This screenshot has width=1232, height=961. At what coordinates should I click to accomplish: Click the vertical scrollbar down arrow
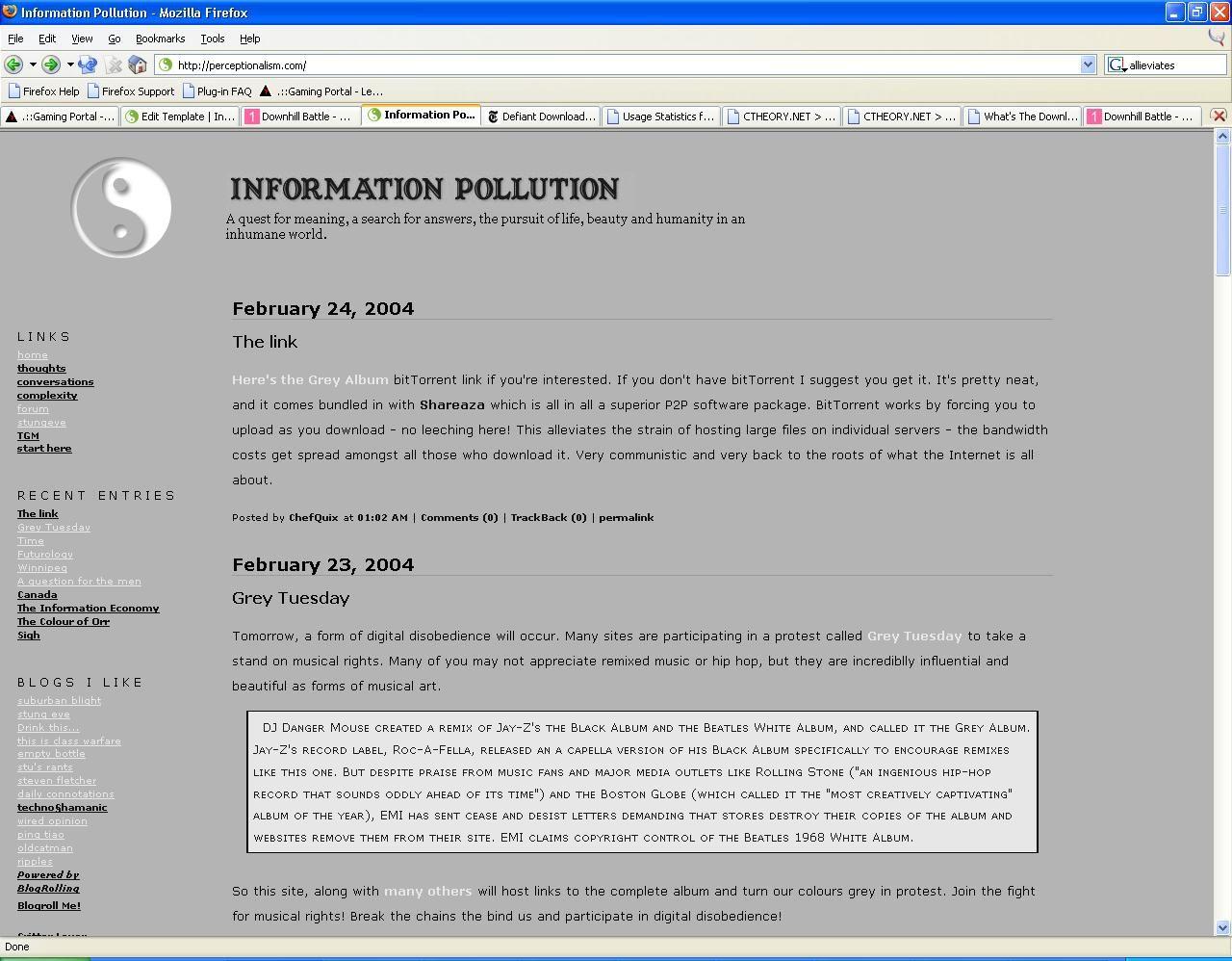point(1222,927)
